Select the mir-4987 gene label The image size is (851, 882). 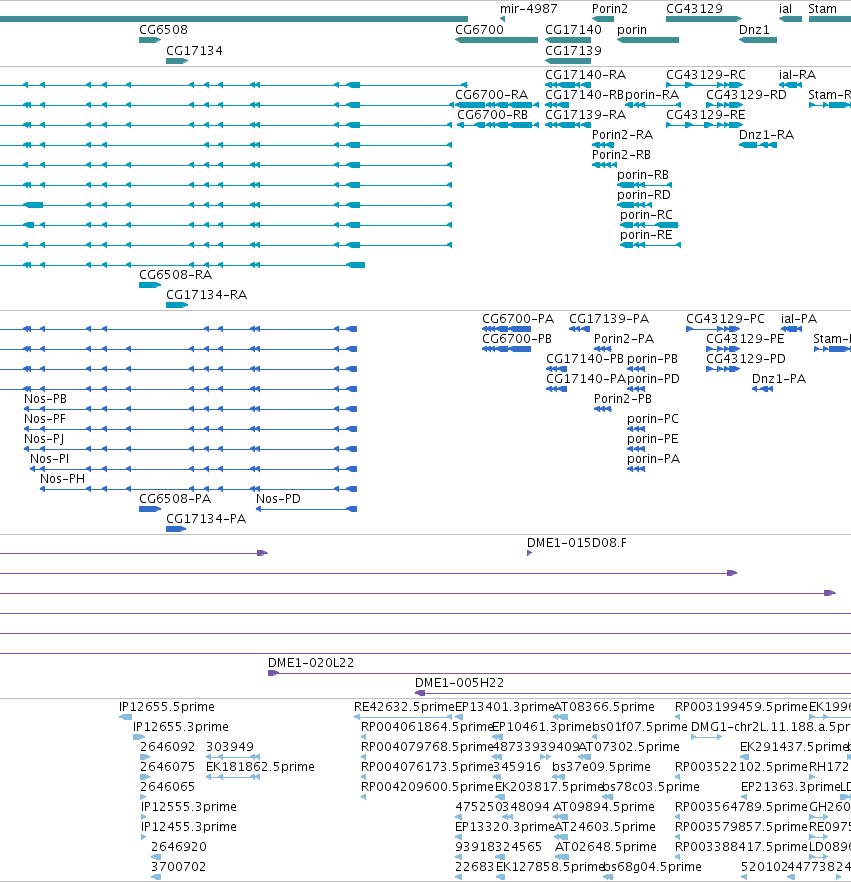click(x=529, y=9)
